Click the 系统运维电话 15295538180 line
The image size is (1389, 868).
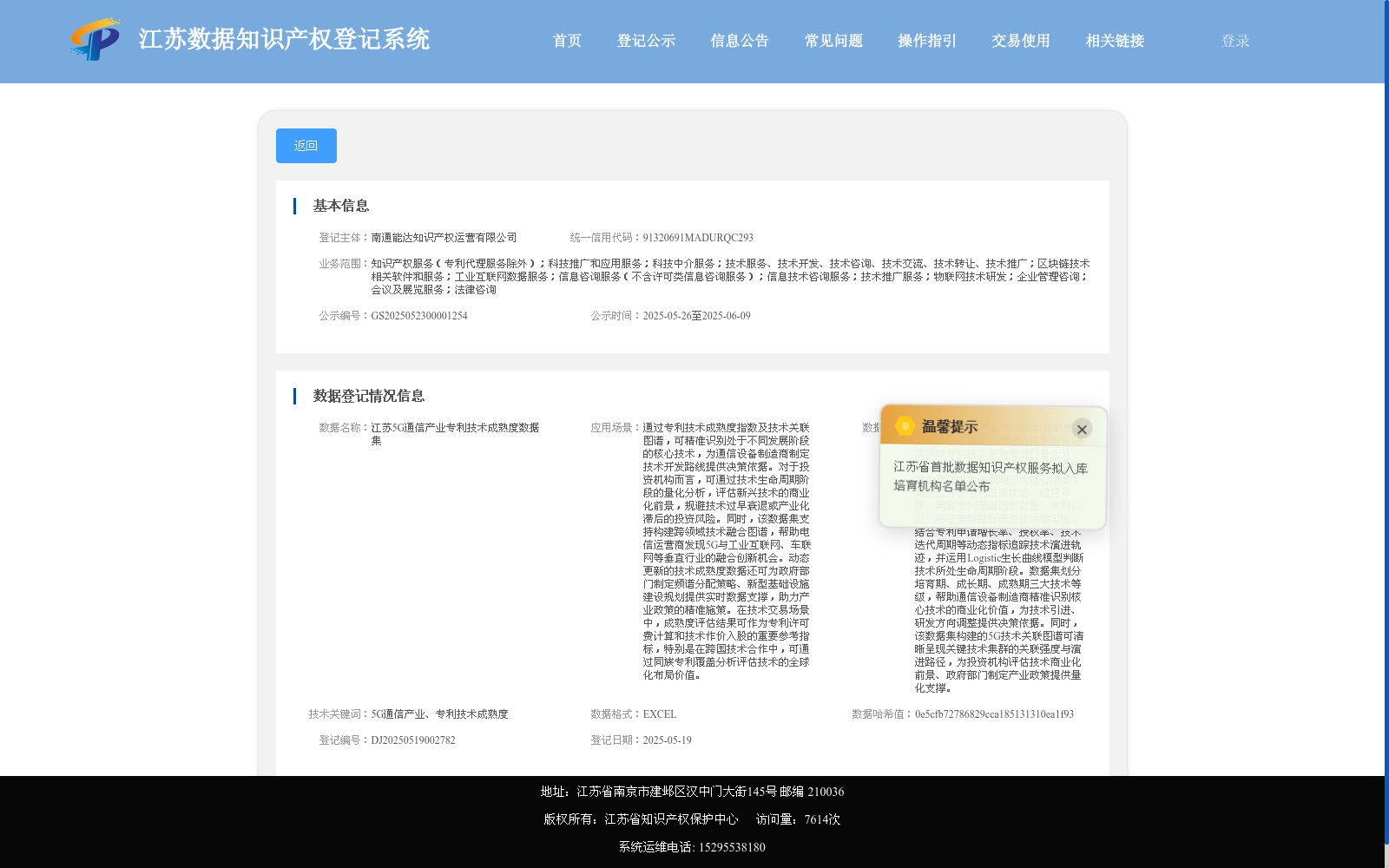tap(692, 847)
